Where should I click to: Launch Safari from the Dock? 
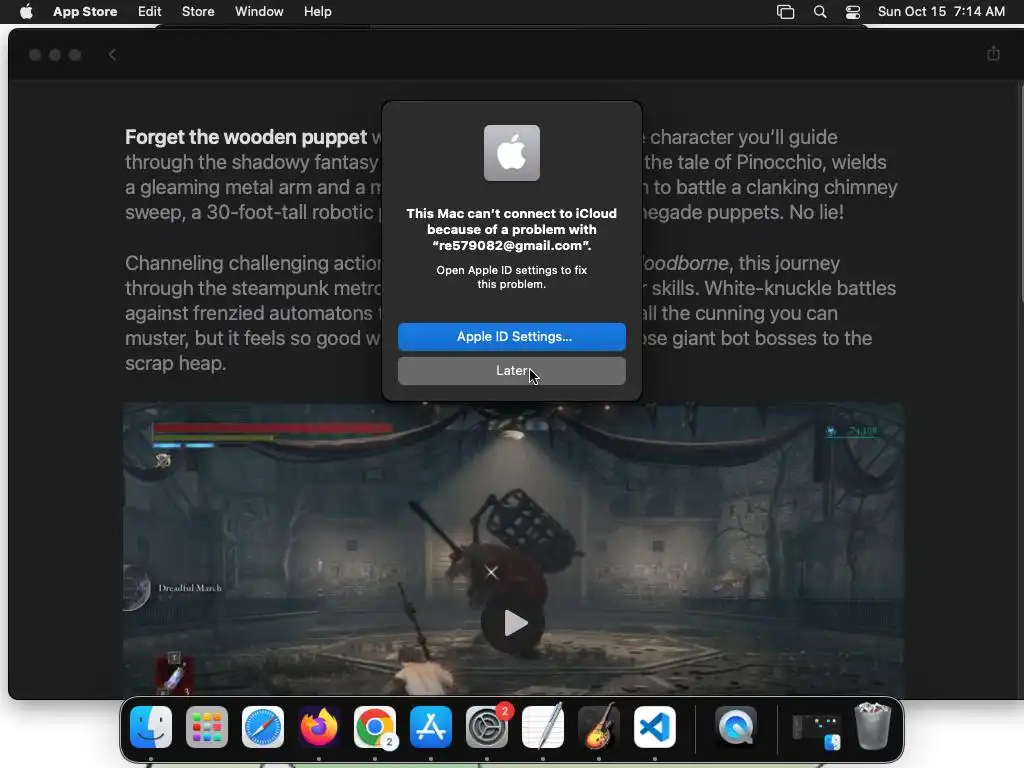(x=263, y=727)
